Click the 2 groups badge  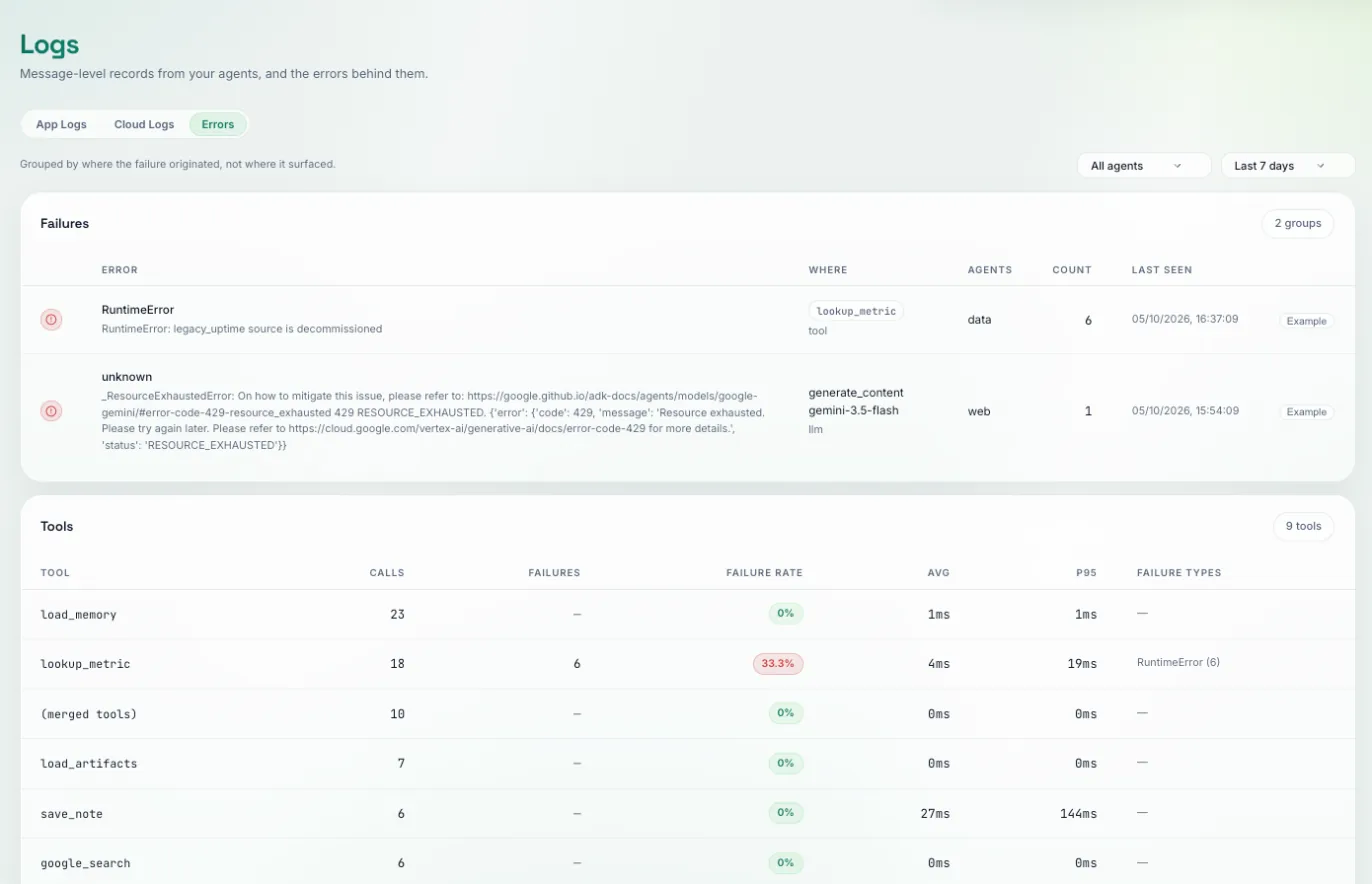1298,224
